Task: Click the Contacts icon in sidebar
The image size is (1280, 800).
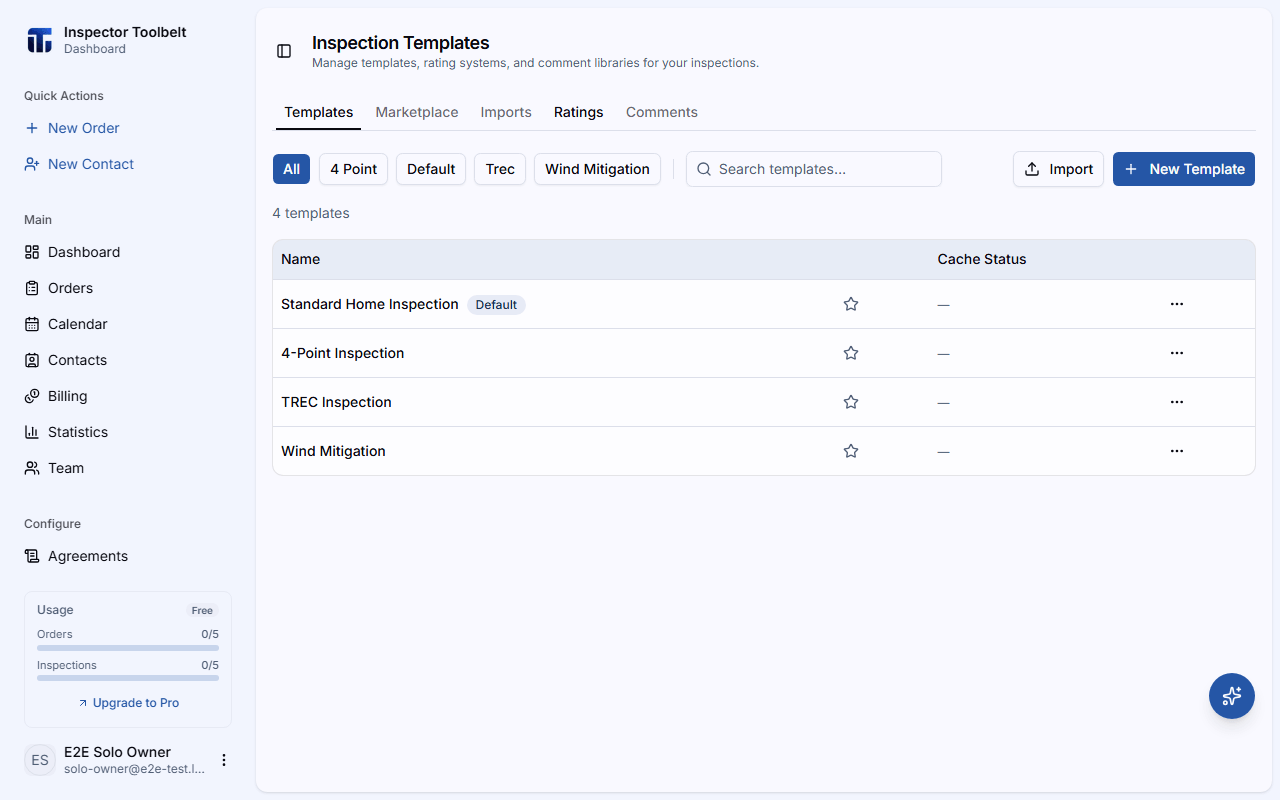Action: 32,360
